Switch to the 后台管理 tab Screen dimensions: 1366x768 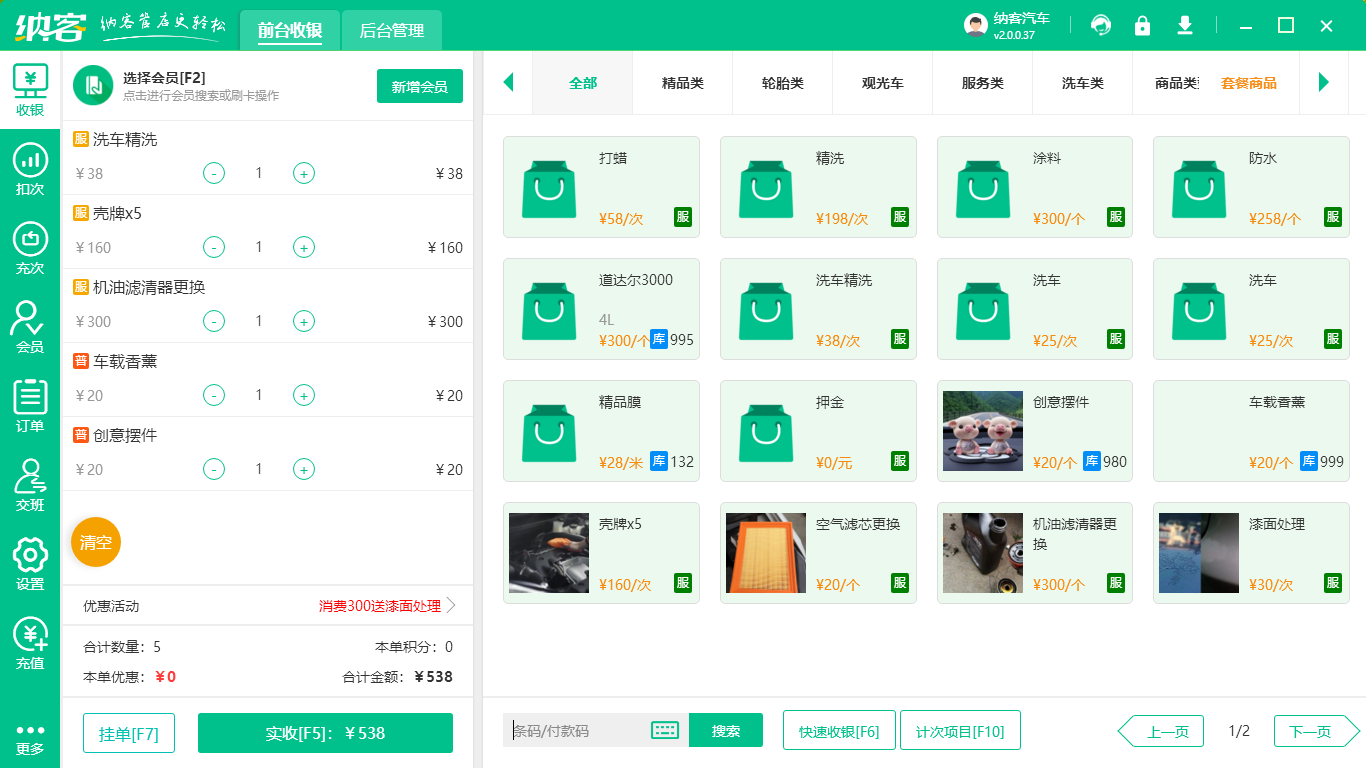(x=390, y=31)
